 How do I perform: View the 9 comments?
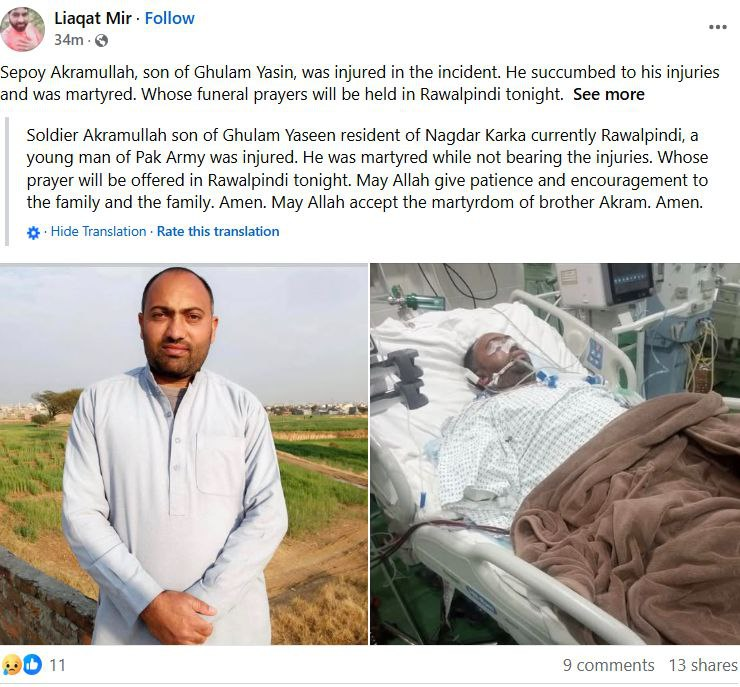[608, 665]
